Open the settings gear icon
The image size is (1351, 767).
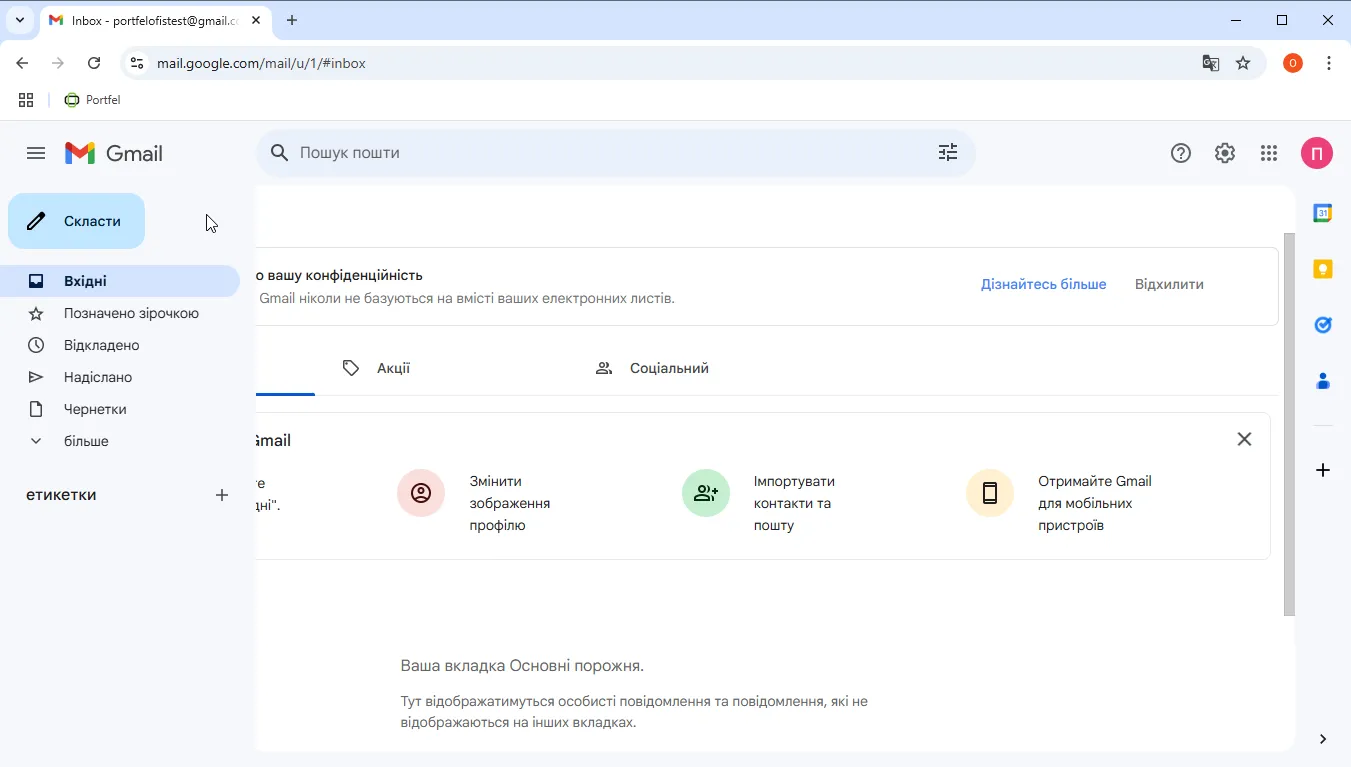[1225, 153]
